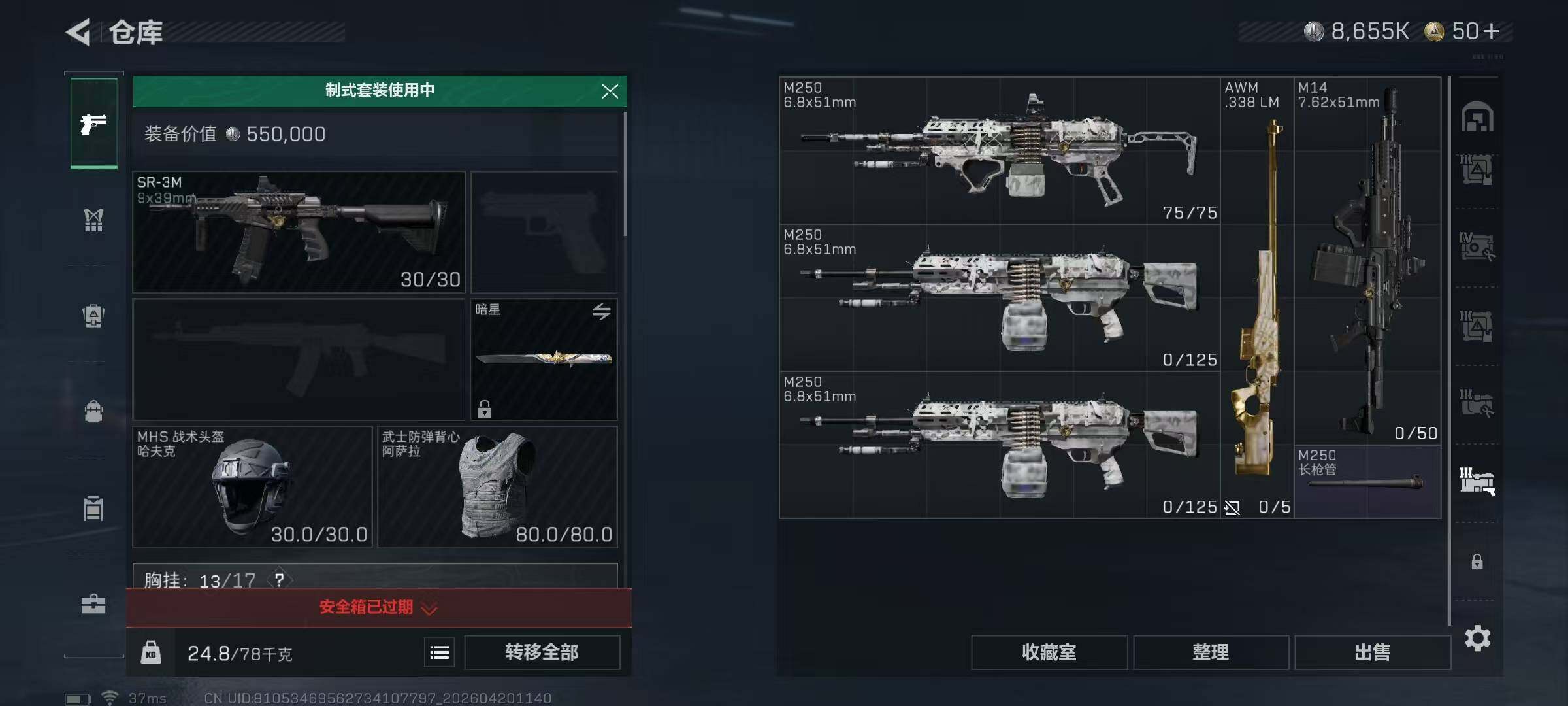This screenshot has height=706, width=1568.
Task: Click the 整理 sort button
Action: pos(1211,652)
